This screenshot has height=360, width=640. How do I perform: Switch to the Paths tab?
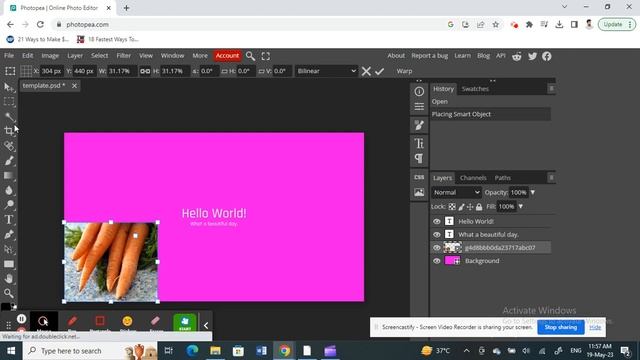502,178
